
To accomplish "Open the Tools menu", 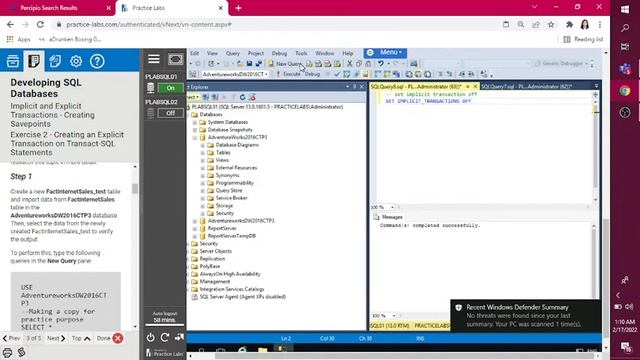I will click(x=301, y=53).
